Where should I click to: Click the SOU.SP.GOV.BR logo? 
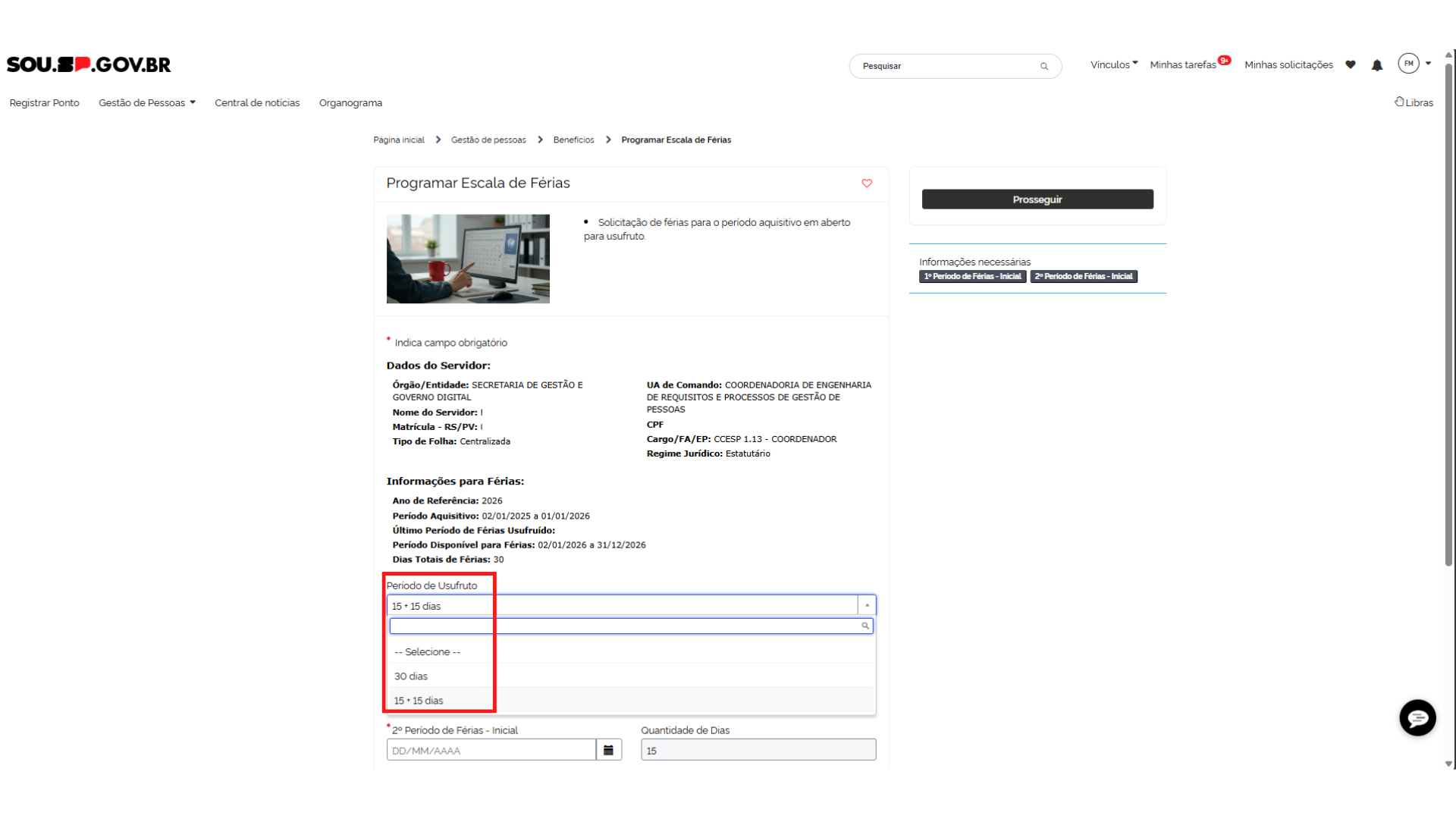pos(89,64)
